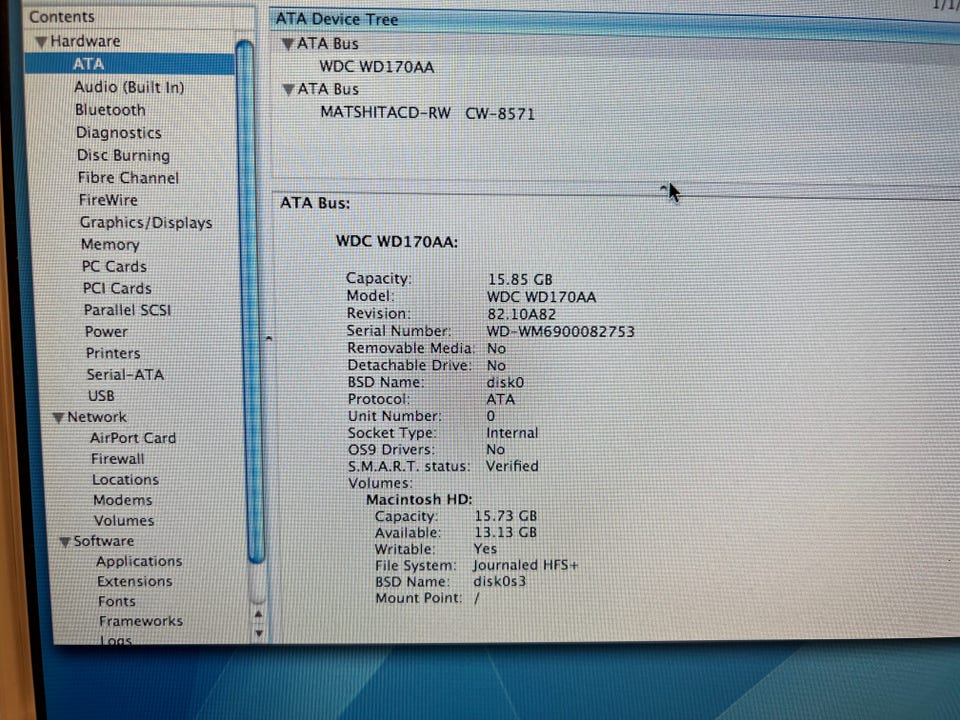
Task: Open Serial-ATA hardware entry
Action: click(x=125, y=375)
